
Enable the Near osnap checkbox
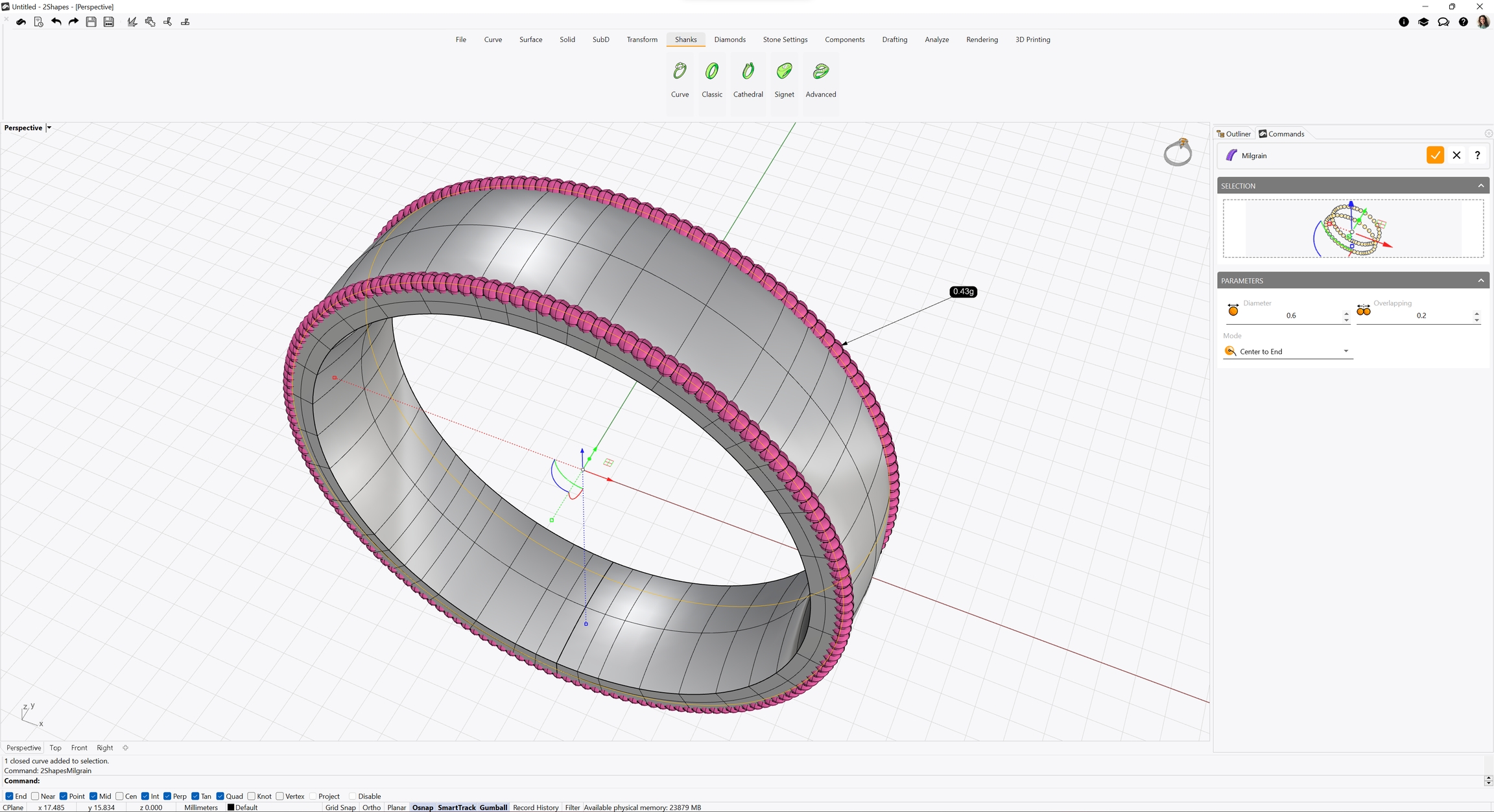coord(36,796)
